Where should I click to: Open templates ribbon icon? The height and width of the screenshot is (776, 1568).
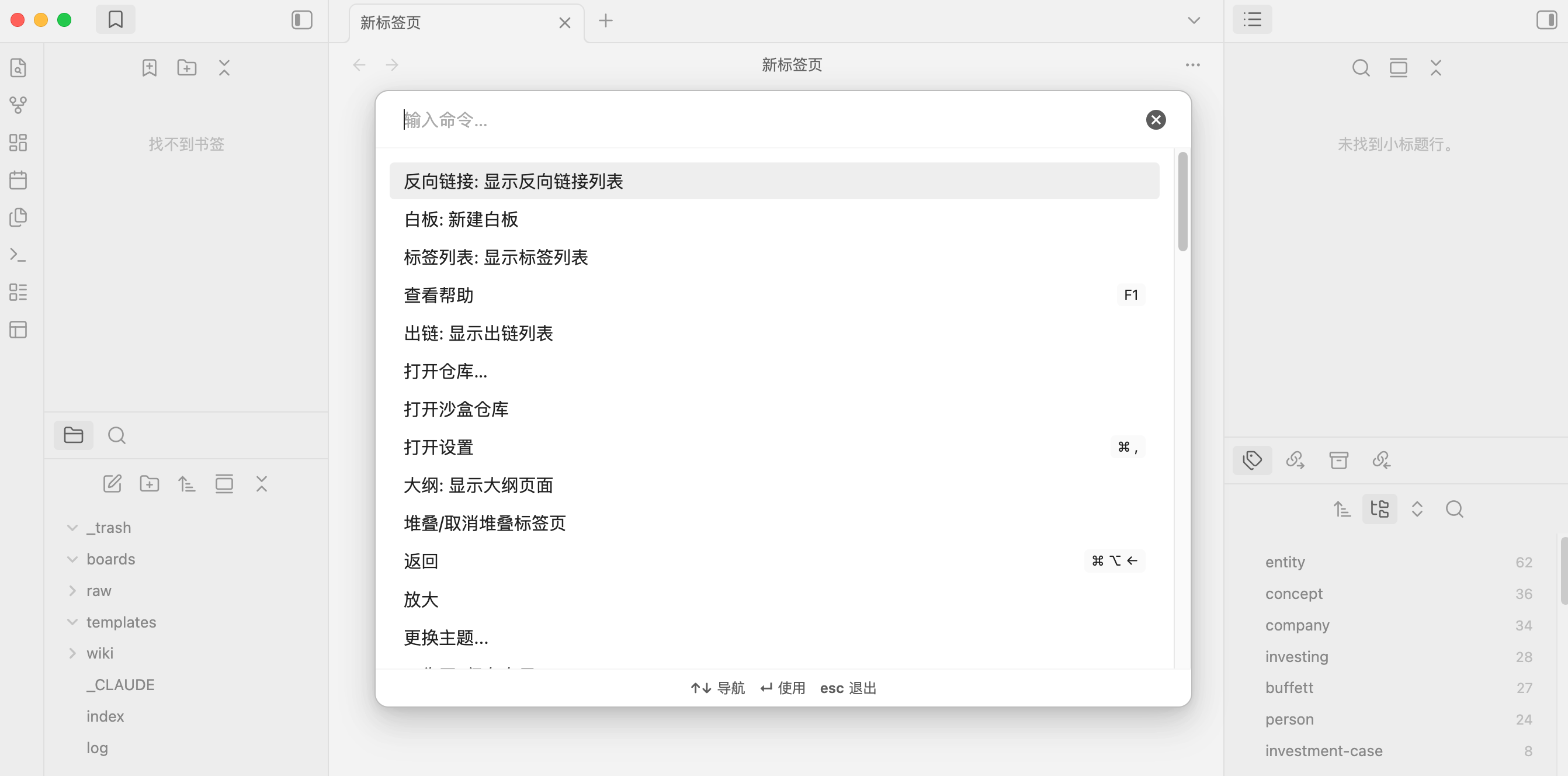coord(18,217)
